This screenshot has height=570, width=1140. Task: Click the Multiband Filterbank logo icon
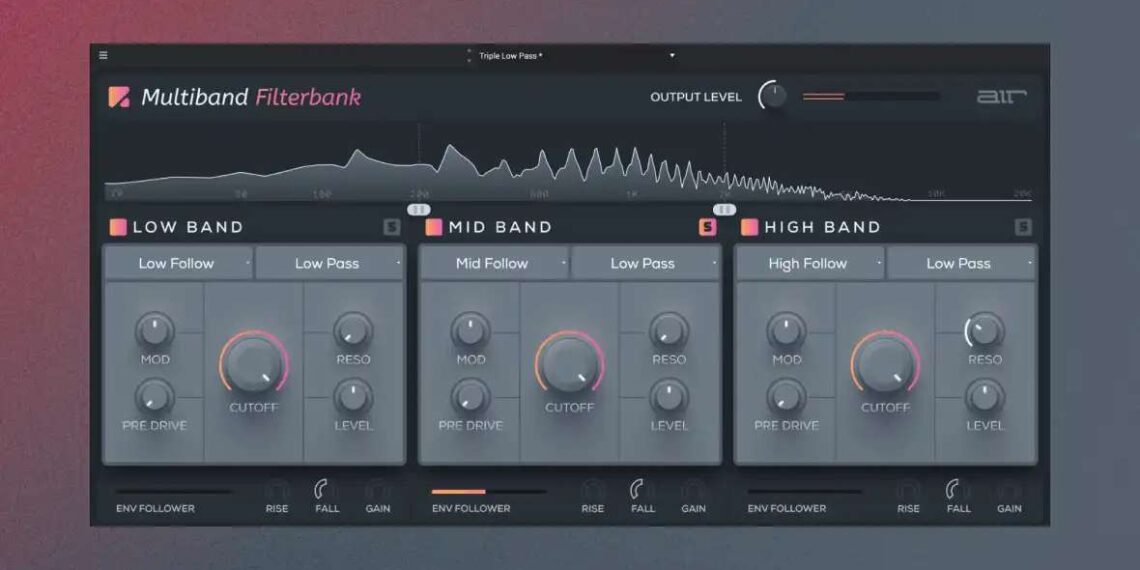click(x=119, y=97)
